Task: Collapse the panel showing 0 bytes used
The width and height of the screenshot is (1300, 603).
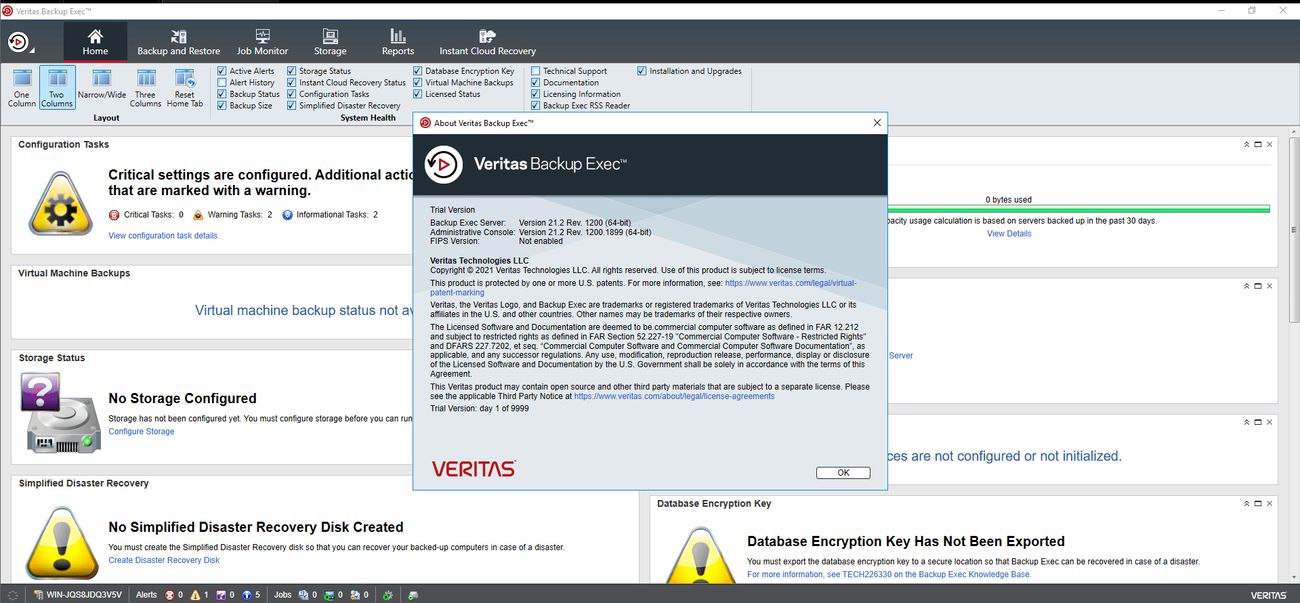Action: tap(1246, 145)
